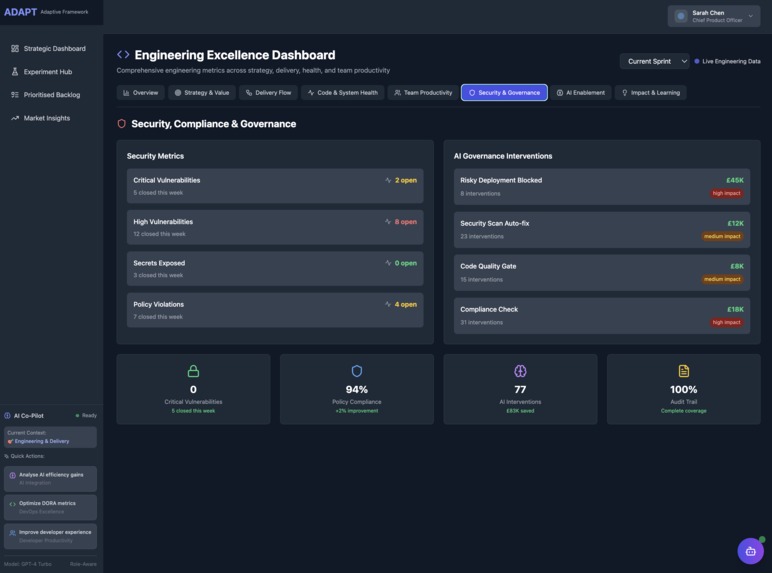772x573 pixels.
Task: Click the shield icon on Policy Compliance card
Action: click(357, 371)
